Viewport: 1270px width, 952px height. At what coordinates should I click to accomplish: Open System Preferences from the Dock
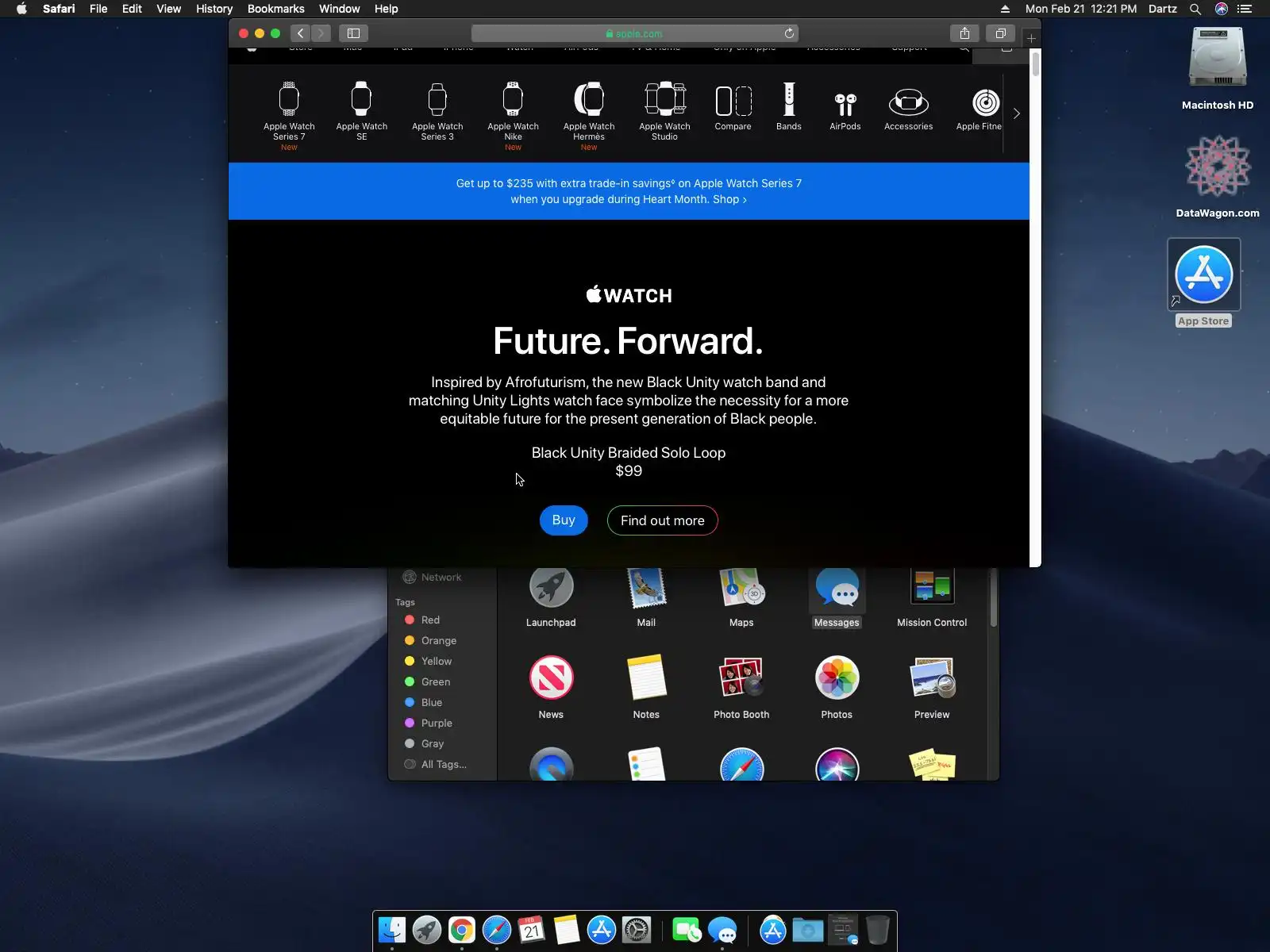click(x=637, y=930)
